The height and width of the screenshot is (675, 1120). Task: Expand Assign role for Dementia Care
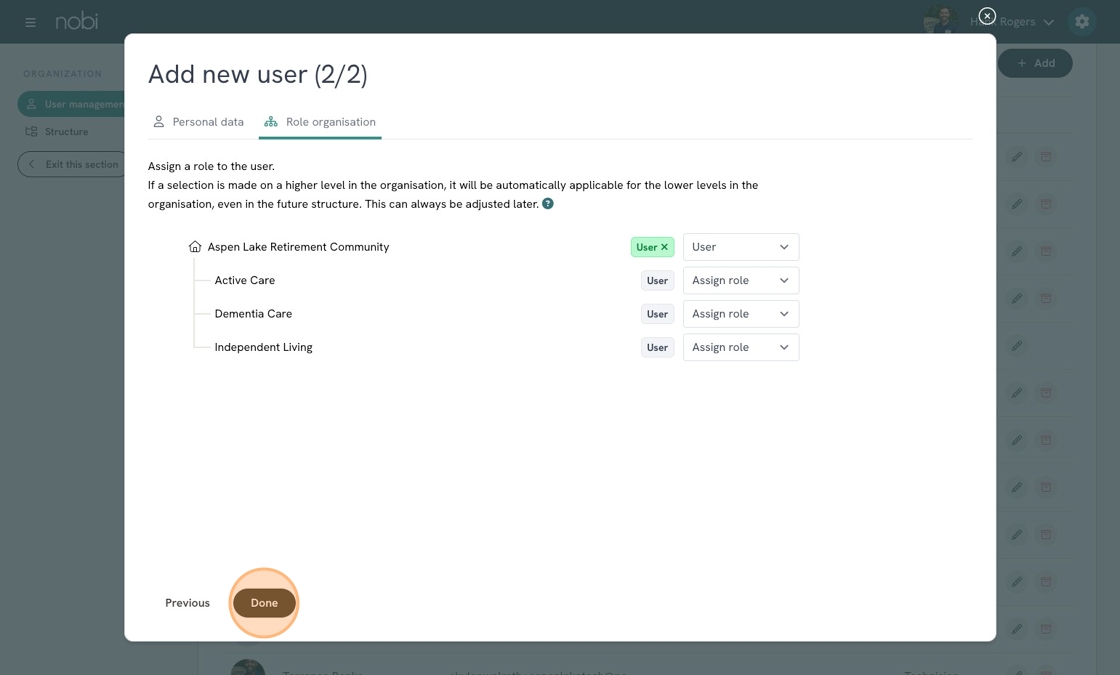740,314
